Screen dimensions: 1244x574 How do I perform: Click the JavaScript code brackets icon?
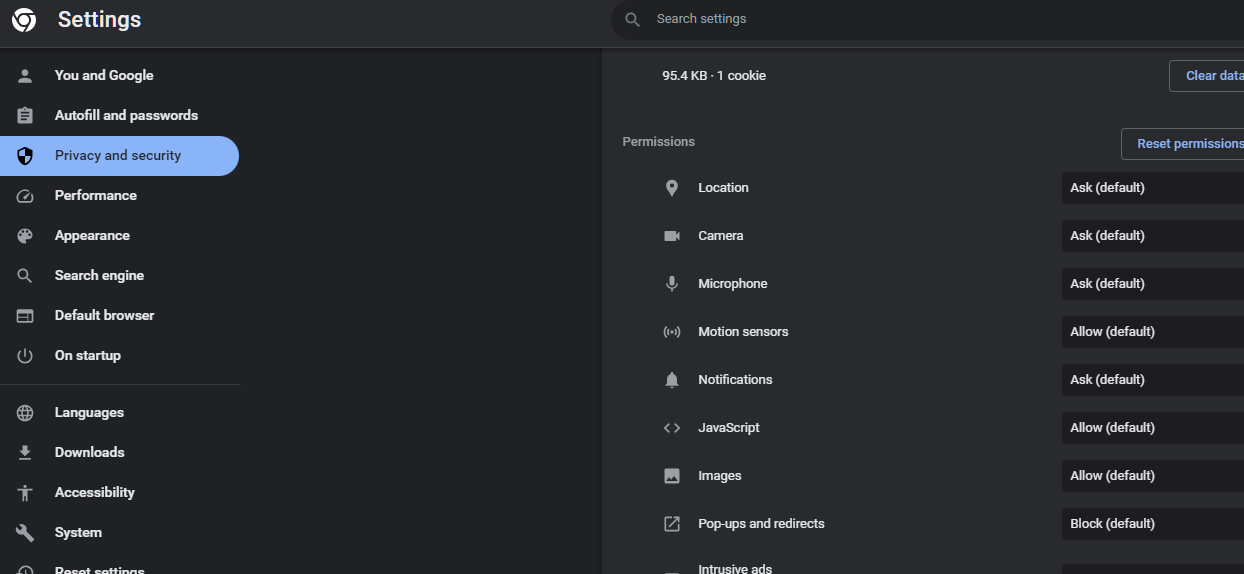click(672, 428)
